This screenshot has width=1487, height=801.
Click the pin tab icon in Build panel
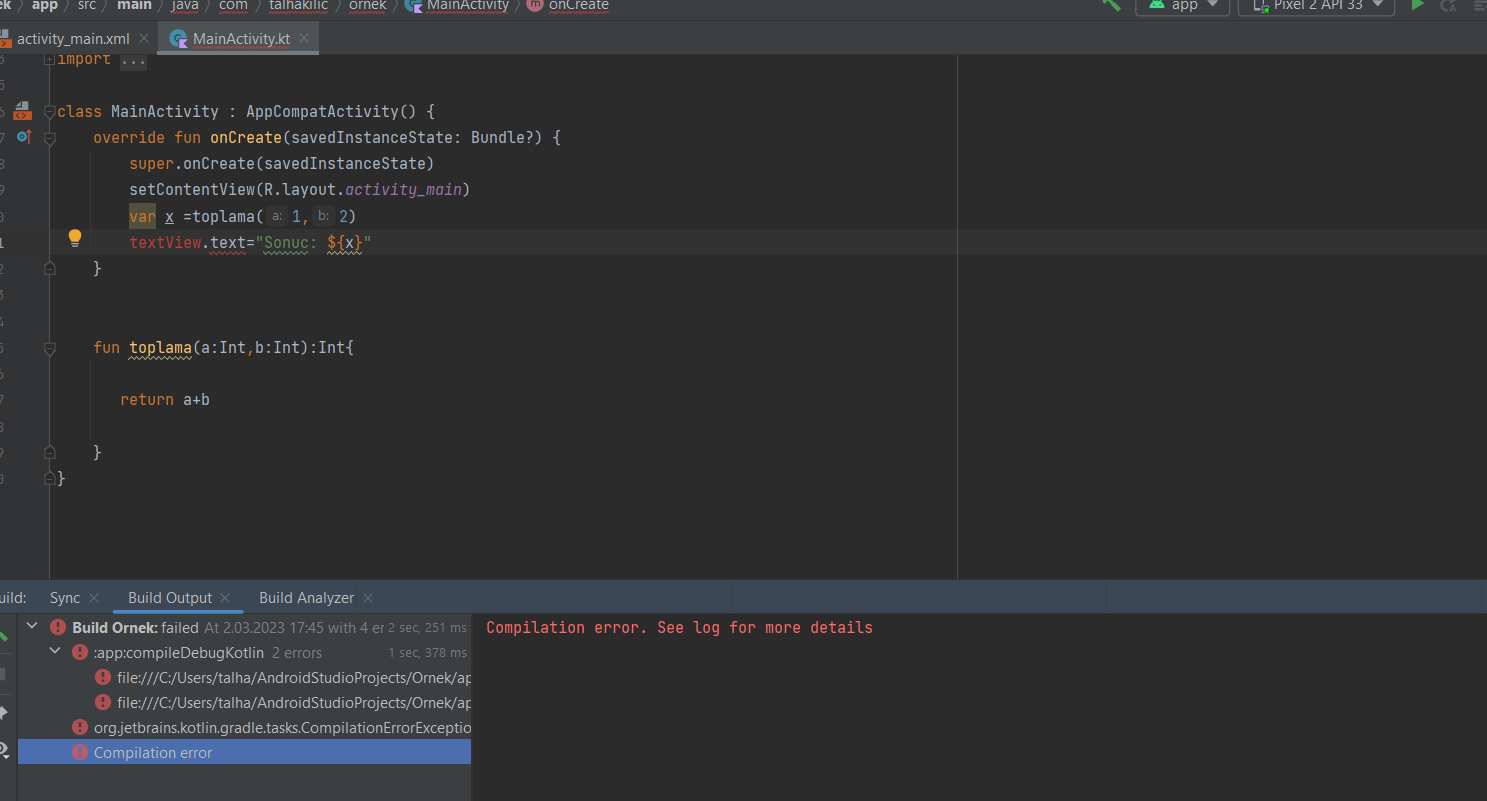(4, 713)
